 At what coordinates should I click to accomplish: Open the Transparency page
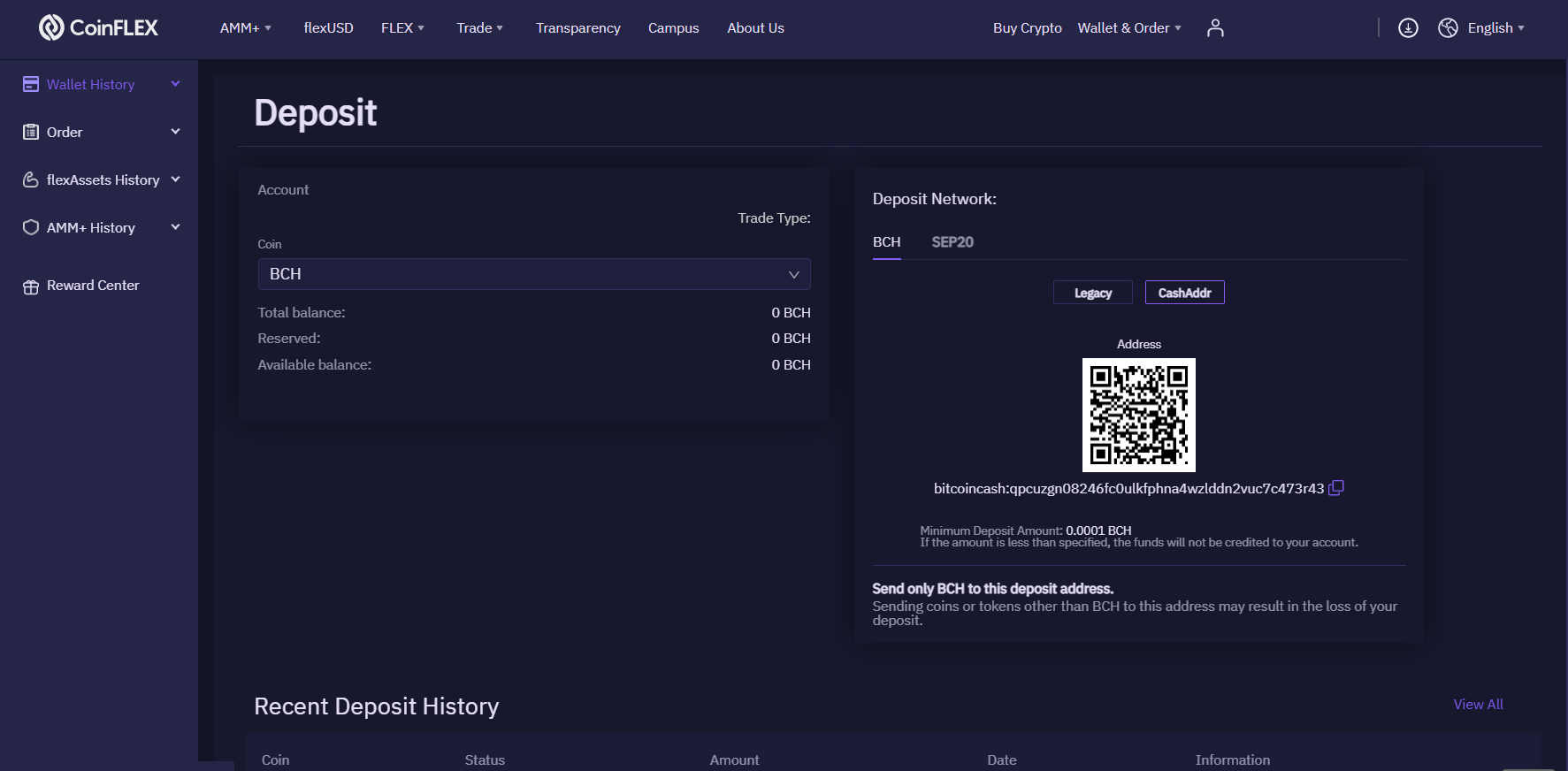(x=578, y=28)
